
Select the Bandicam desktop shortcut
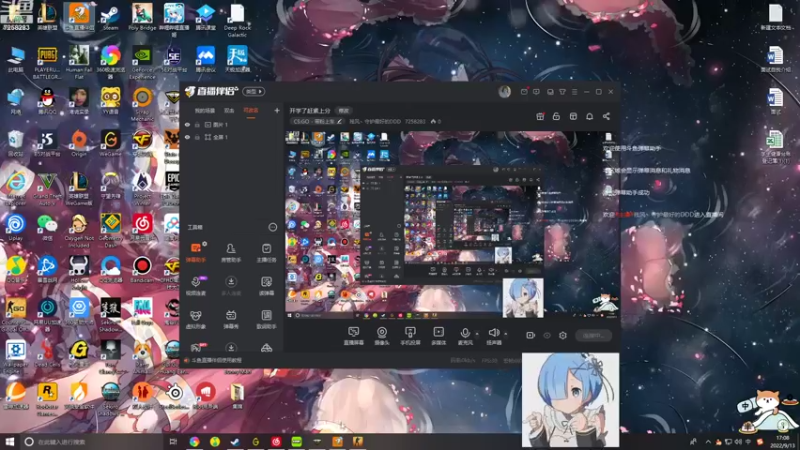(x=142, y=269)
